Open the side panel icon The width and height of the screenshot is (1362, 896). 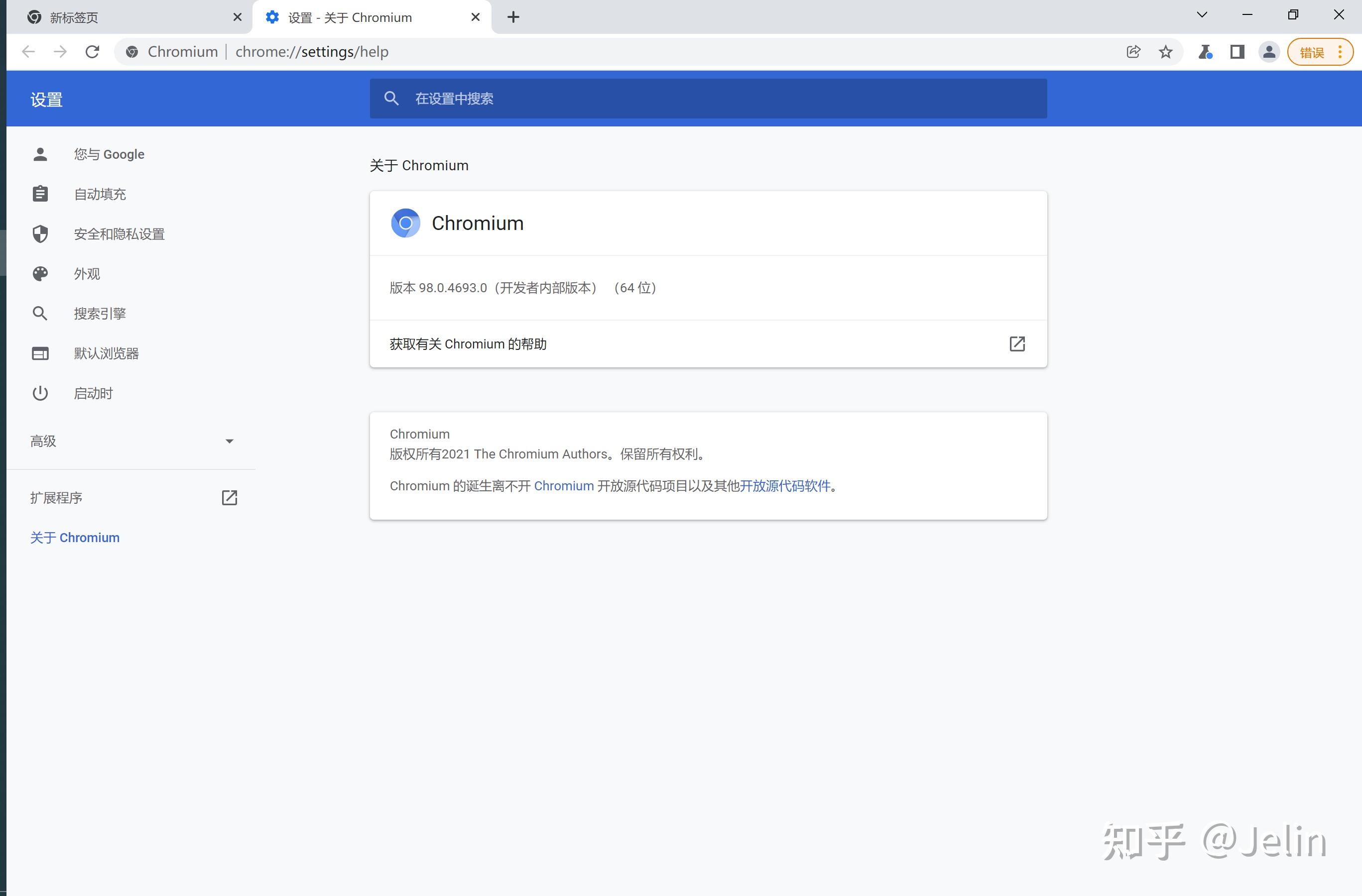point(1237,51)
